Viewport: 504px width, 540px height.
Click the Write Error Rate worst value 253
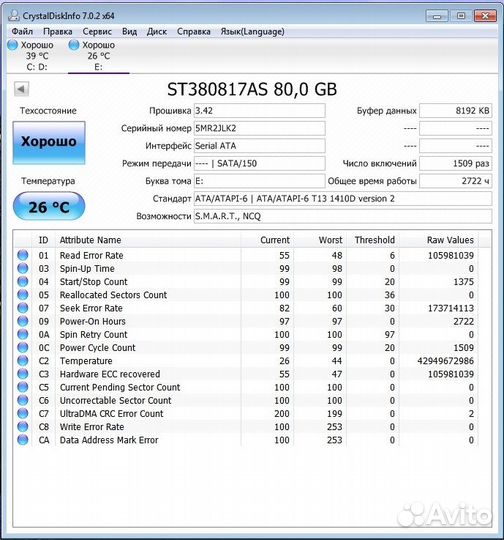pos(335,427)
